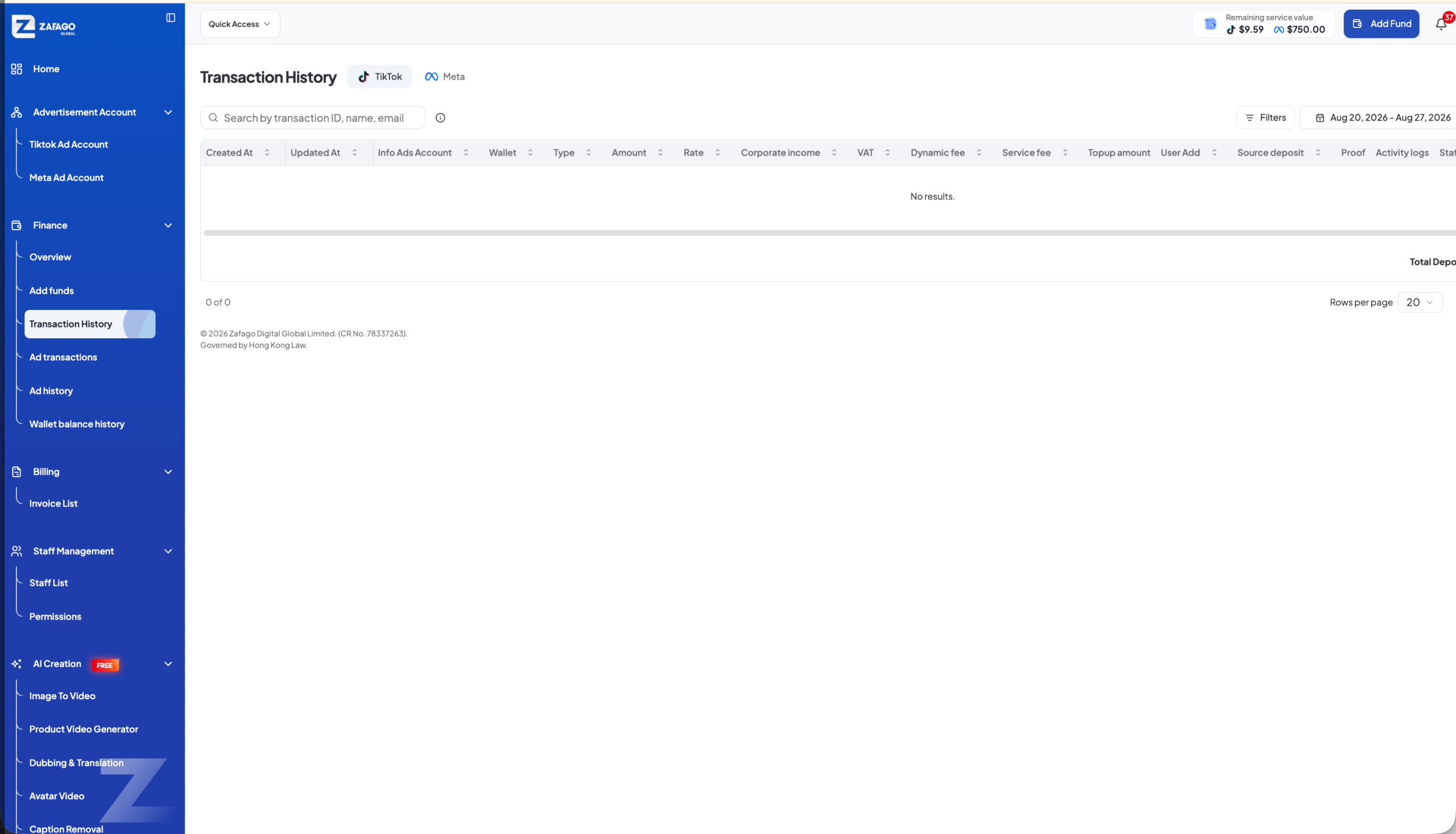Select Transaction History in sidebar
The height and width of the screenshot is (834, 1456).
tap(89, 324)
